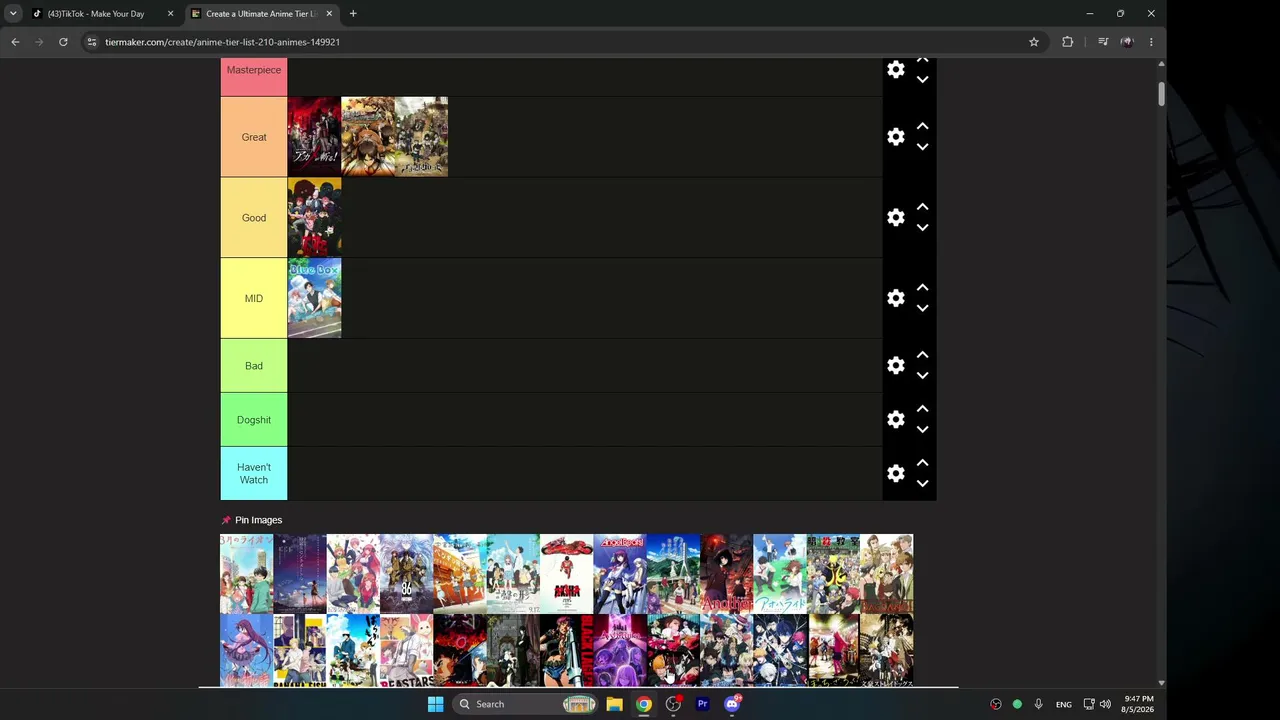
Task: Open a new browser tab
Action: (x=353, y=14)
